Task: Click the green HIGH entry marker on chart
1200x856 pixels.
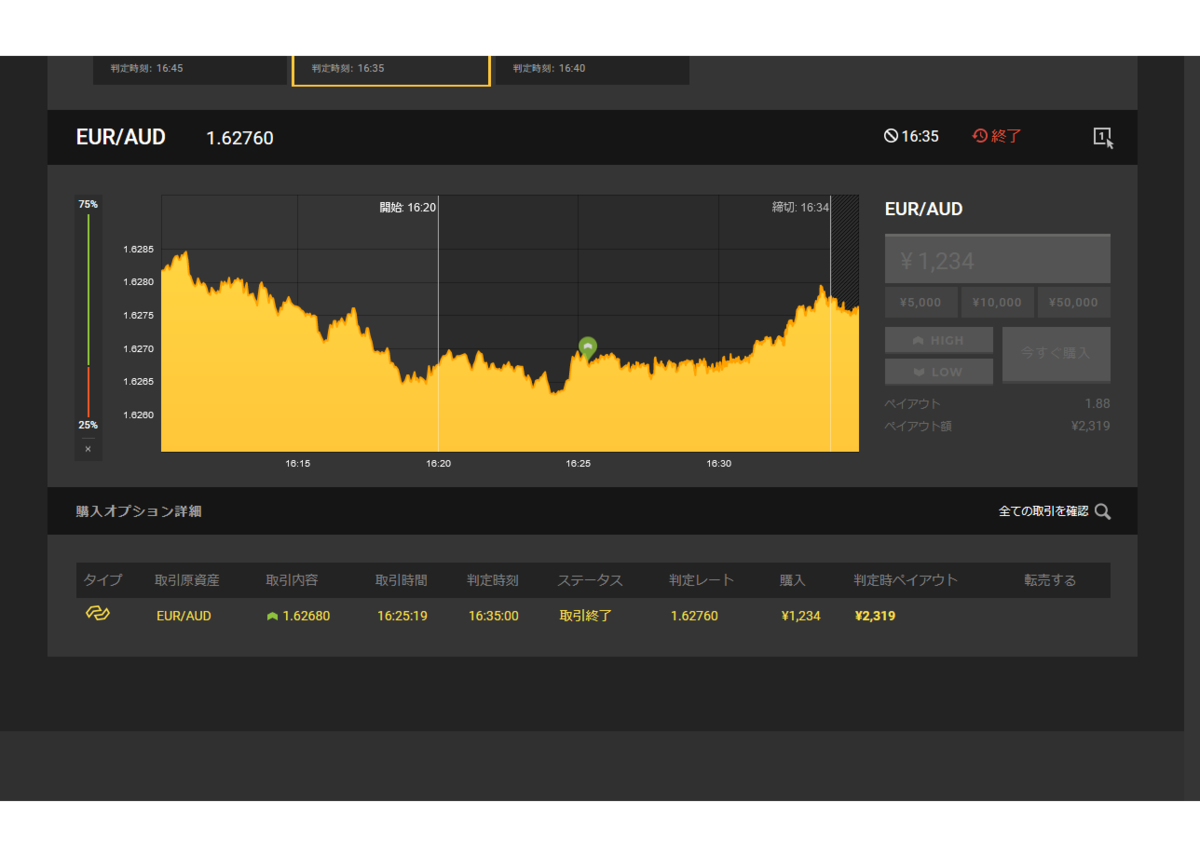Action: pos(588,347)
